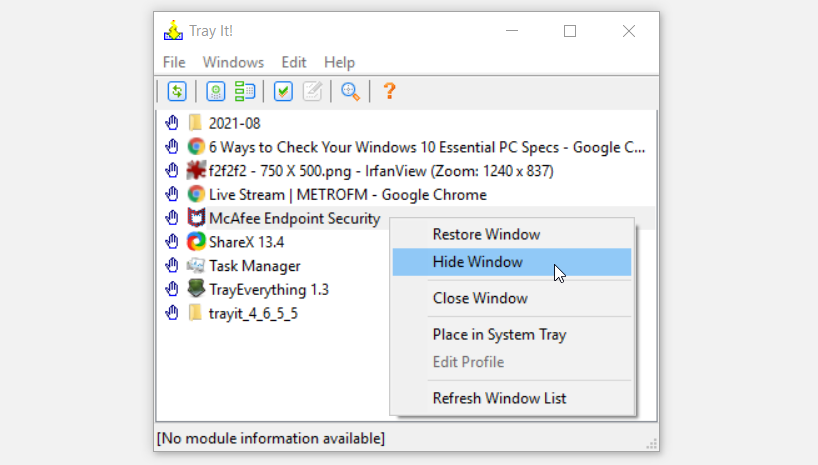Click the disabled Edit Profile menu entry

click(x=511, y=362)
